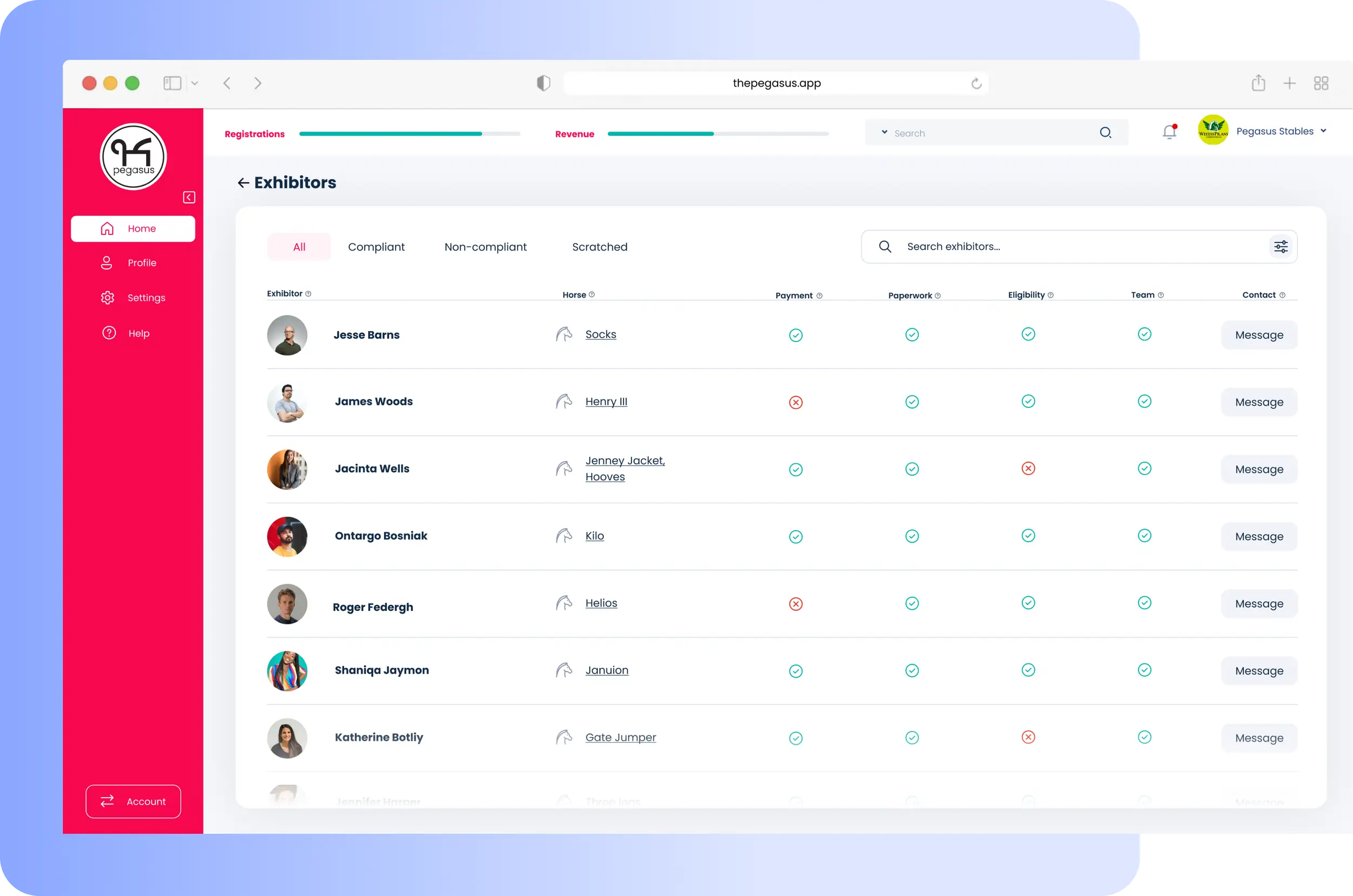Click the Pegasus logo in the sidebar

[133, 156]
